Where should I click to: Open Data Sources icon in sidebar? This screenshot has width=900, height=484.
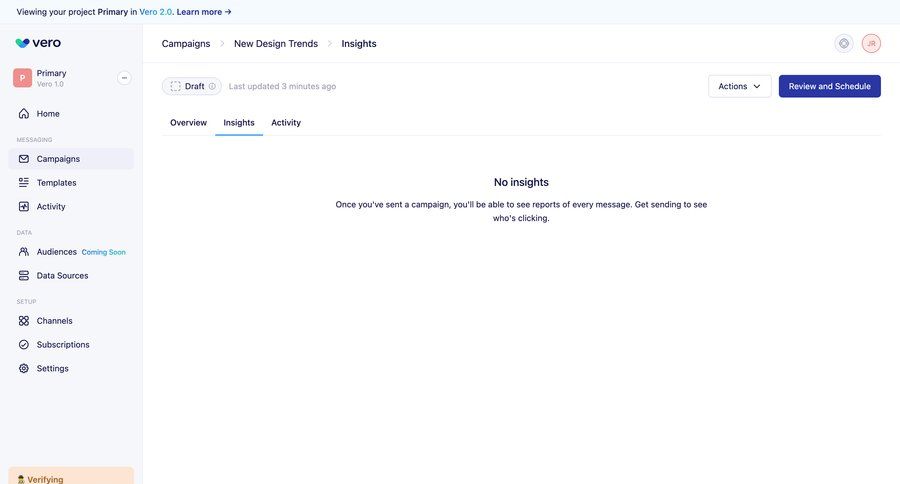[24, 276]
